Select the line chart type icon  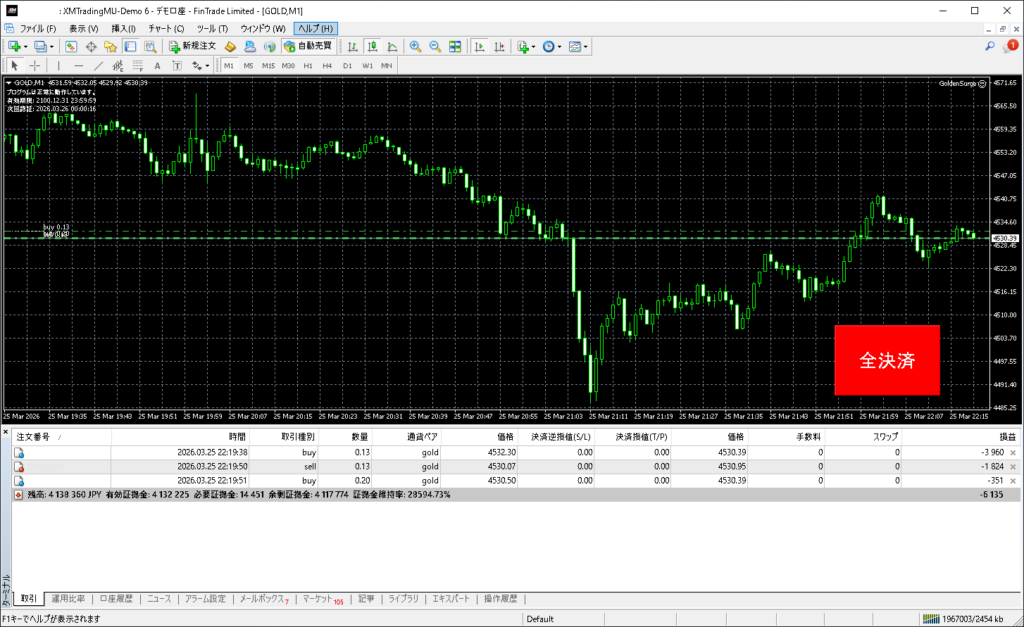point(391,46)
